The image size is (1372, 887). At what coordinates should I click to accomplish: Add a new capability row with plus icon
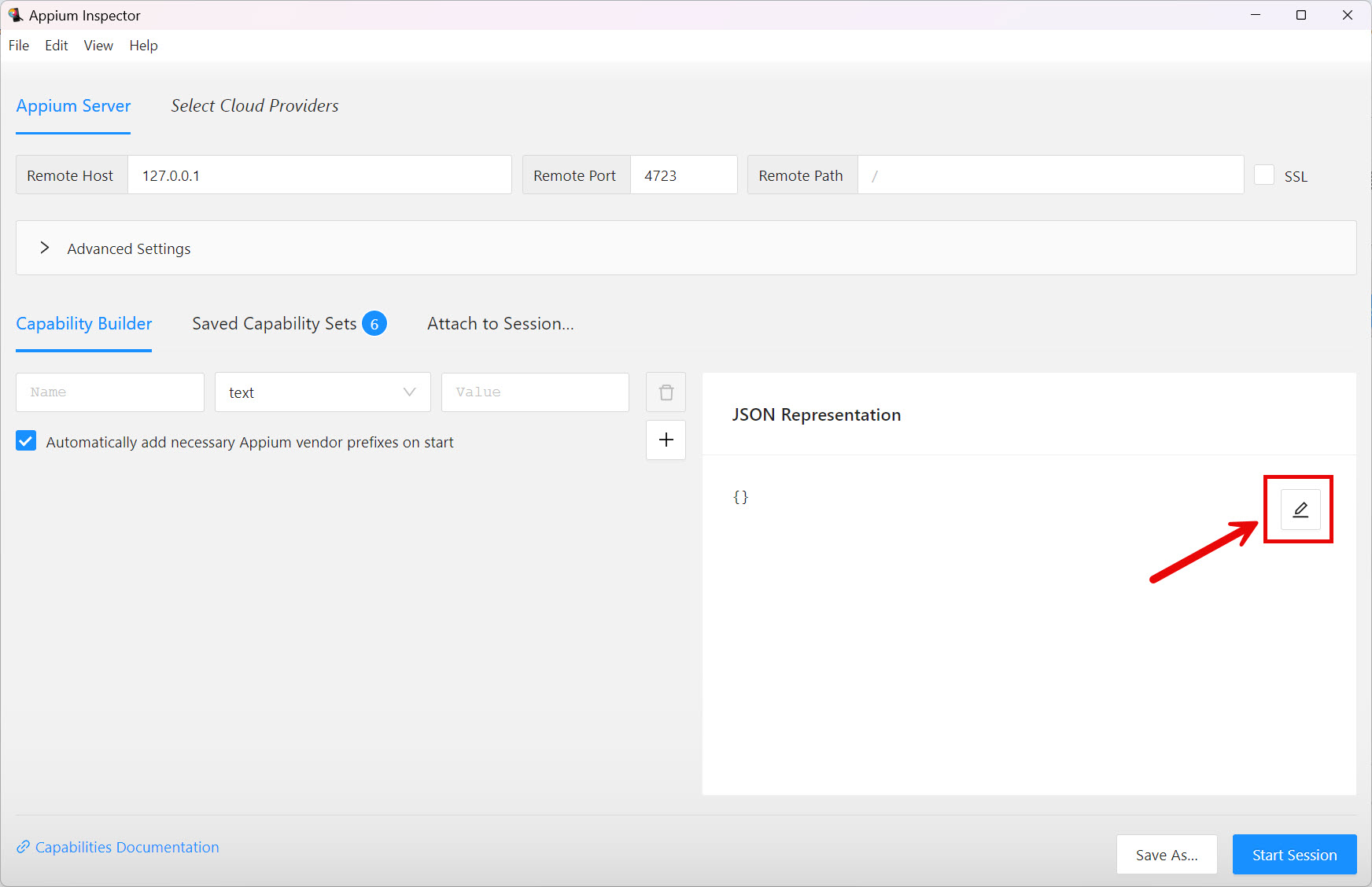point(666,440)
